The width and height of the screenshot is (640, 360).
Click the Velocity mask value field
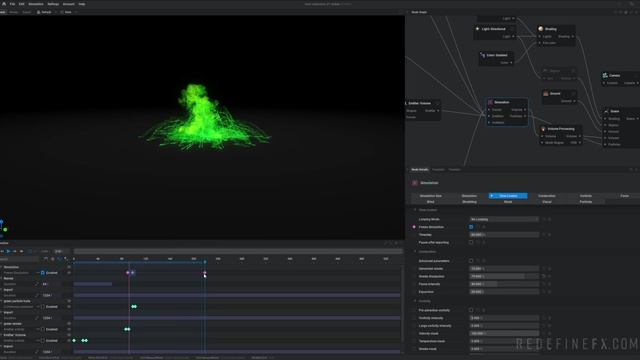pos(504,333)
